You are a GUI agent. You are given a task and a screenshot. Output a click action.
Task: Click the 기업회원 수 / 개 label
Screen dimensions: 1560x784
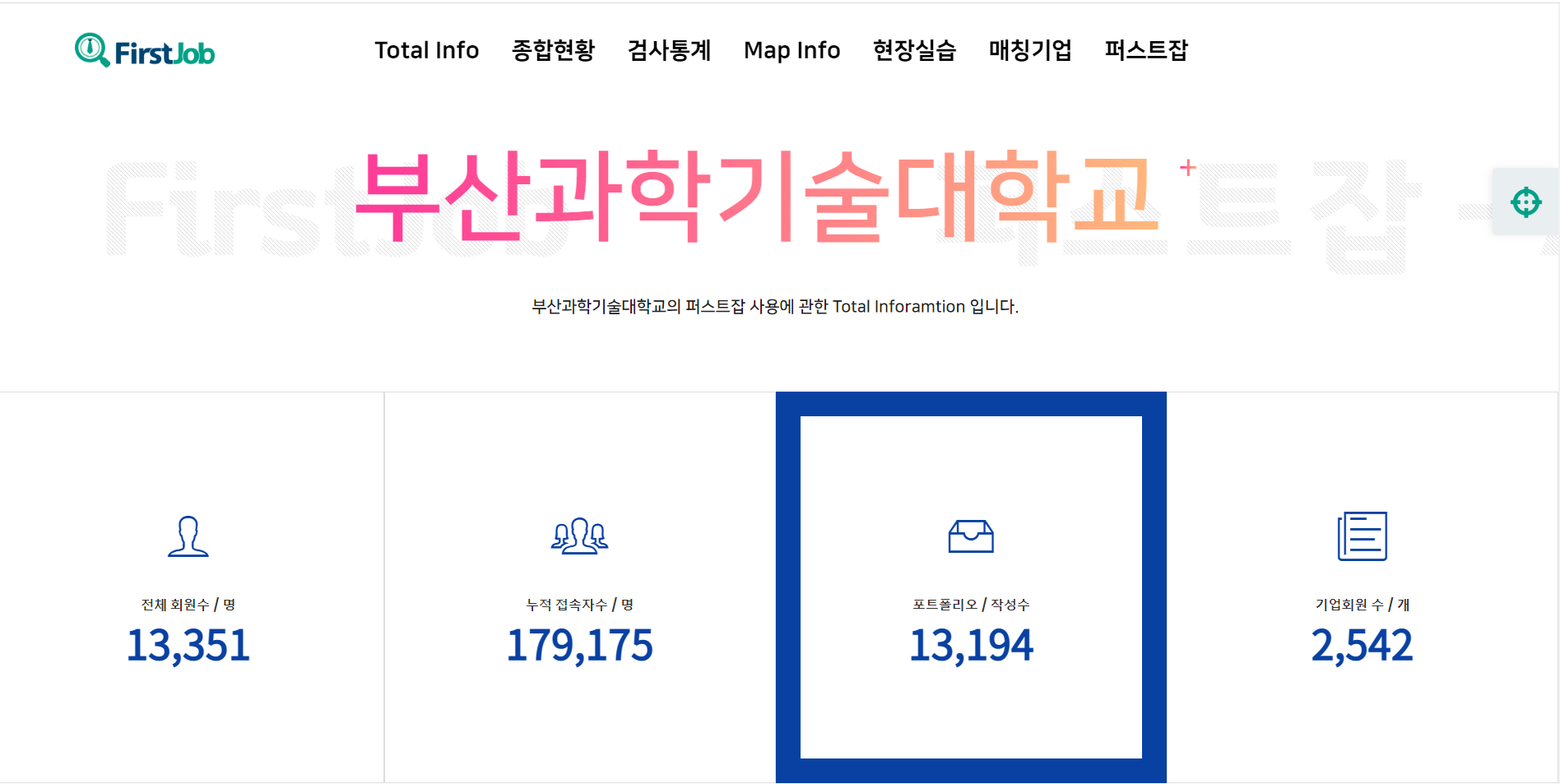click(1363, 605)
